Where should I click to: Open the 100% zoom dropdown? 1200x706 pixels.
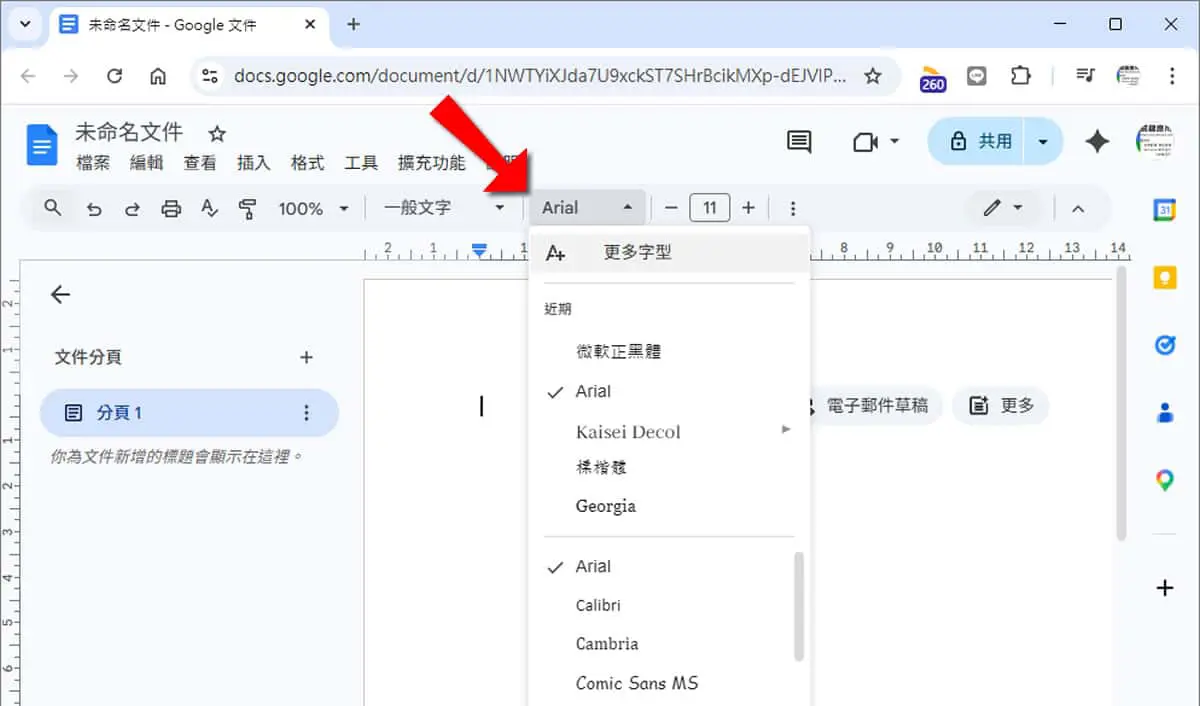(314, 208)
